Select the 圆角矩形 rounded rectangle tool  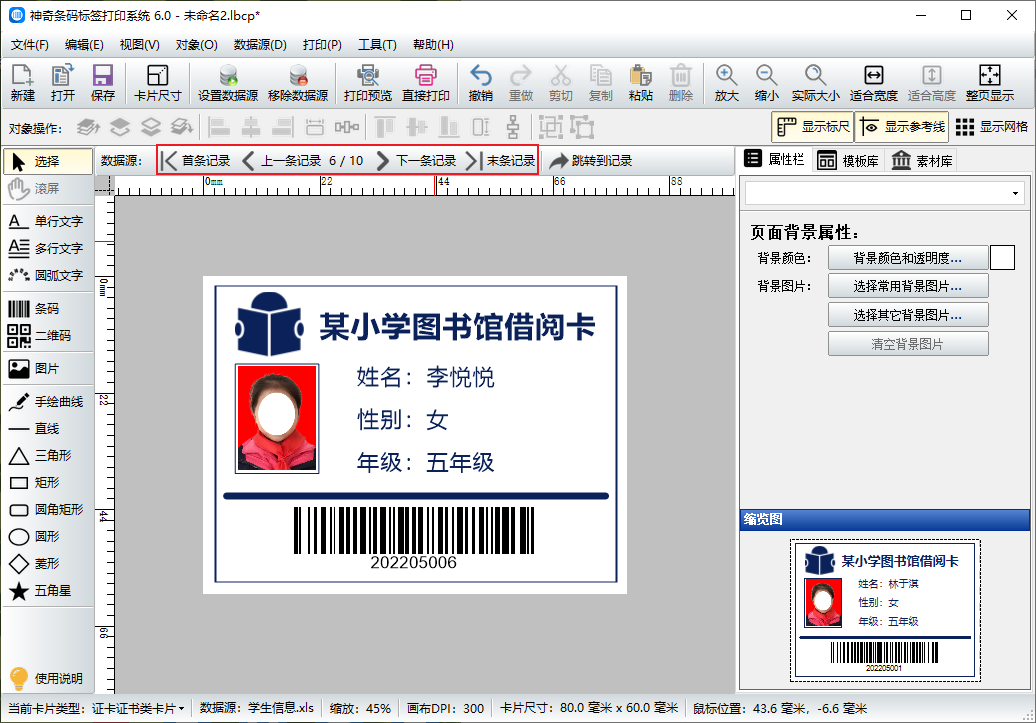[x=46, y=510]
